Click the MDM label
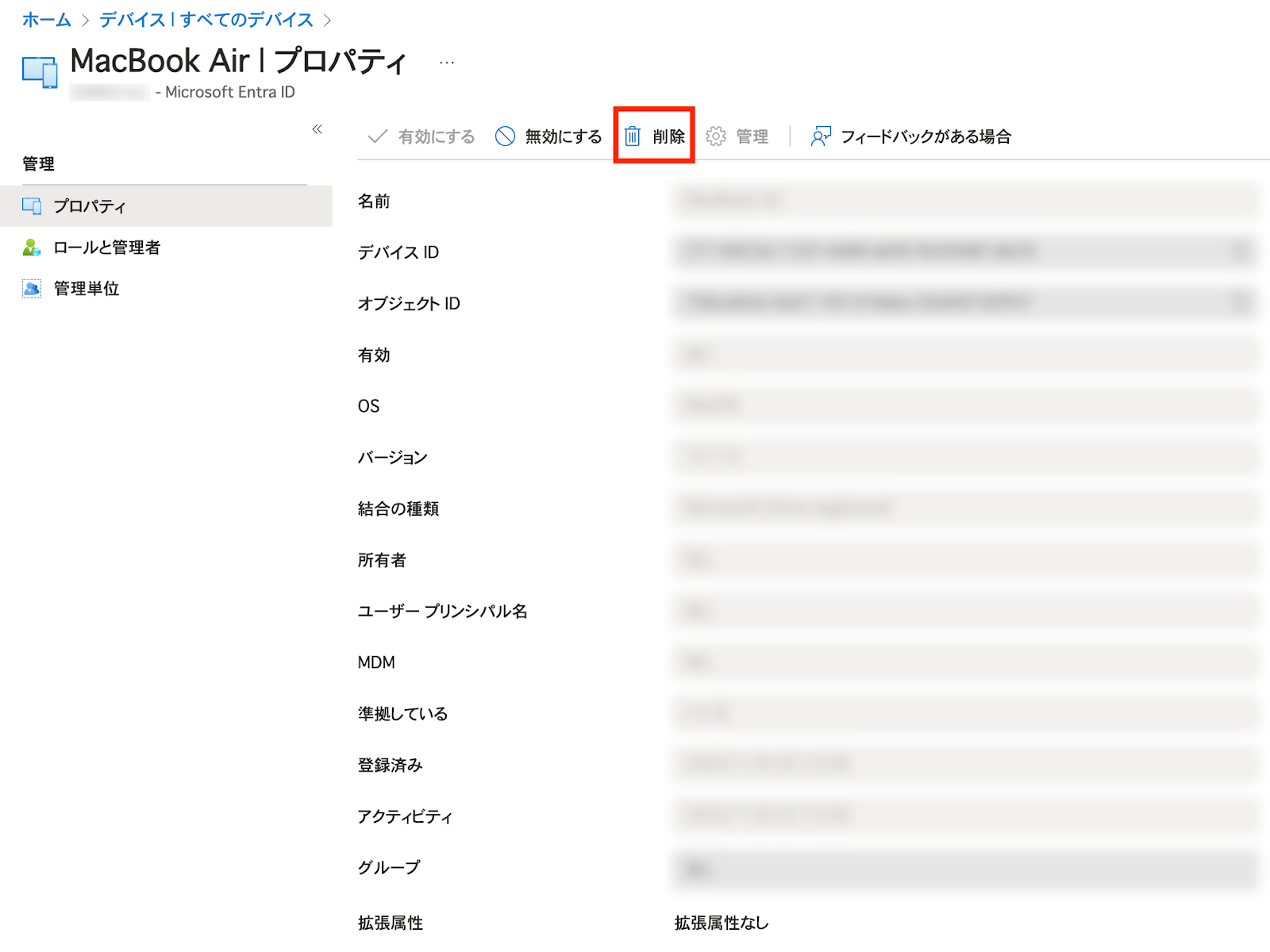Image resolution: width=1270 pixels, height=952 pixels. point(376,662)
